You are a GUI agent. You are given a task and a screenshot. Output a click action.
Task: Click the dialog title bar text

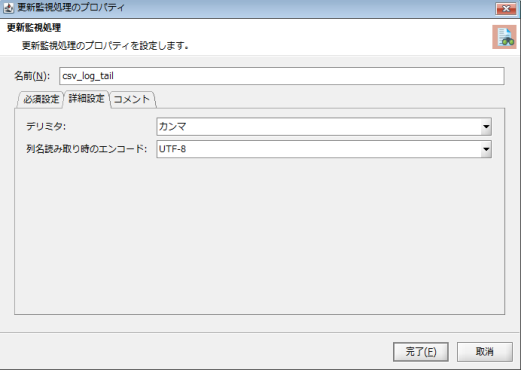point(71,8)
